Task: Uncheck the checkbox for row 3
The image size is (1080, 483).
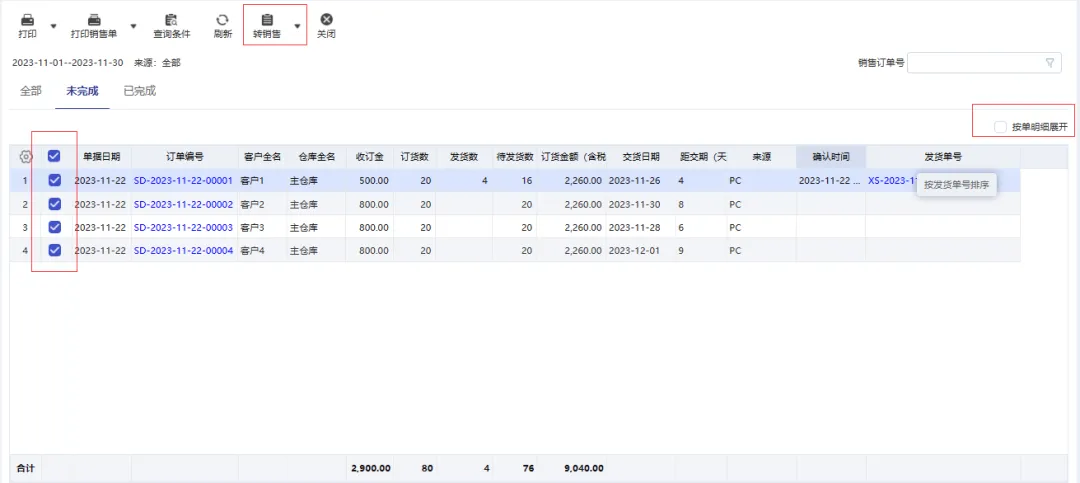Action: tap(54, 227)
